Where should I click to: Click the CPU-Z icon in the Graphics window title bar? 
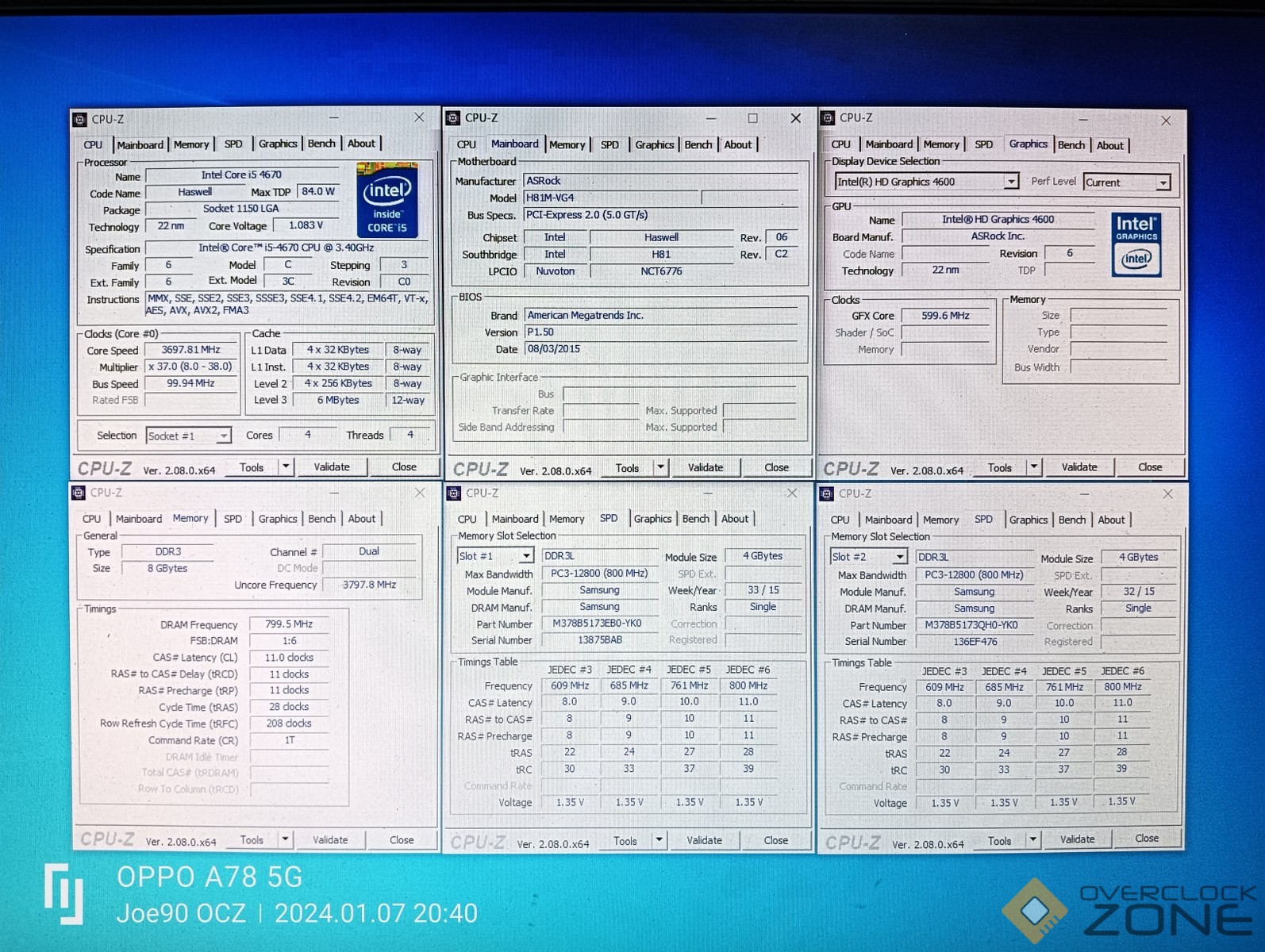click(828, 118)
